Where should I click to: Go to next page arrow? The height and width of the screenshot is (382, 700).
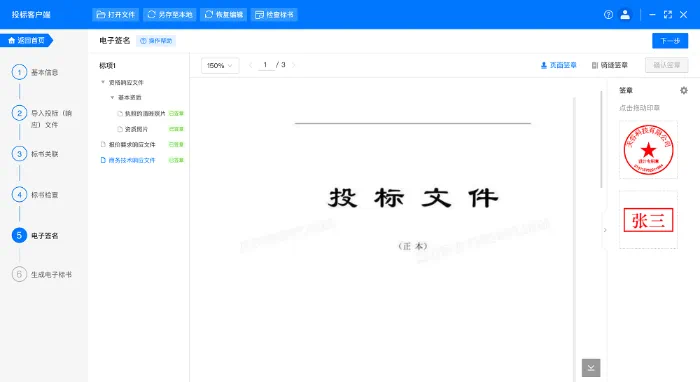point(293,65)
